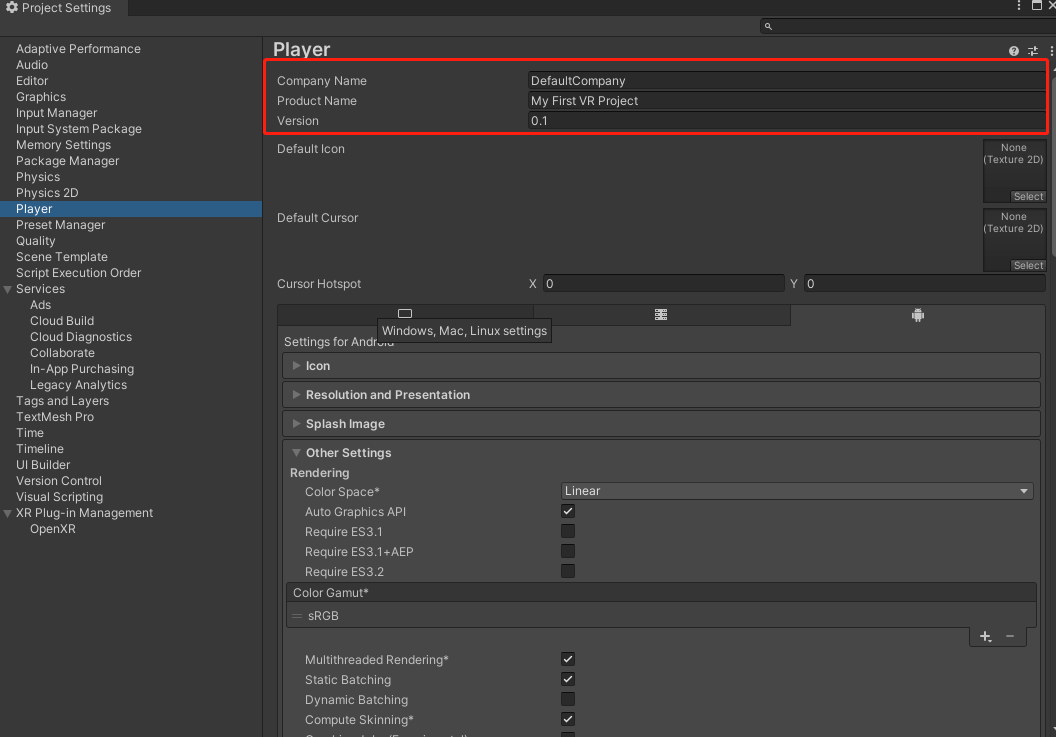Open the Quality settings category
Image resolution: width=1056 pixels, height=737 pixels.
[x=36, y=241]
